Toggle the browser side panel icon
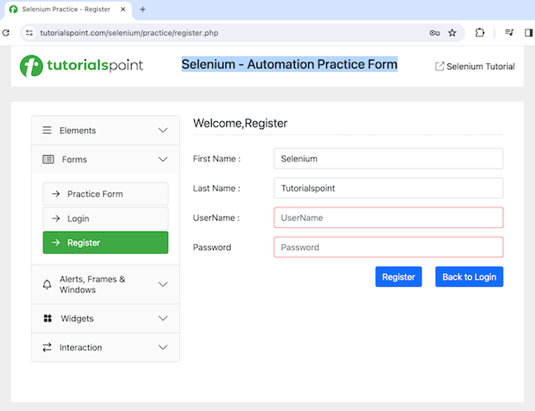Image resolution: width=535 pixels, height=411 pixels. click(x=529, y=33)
